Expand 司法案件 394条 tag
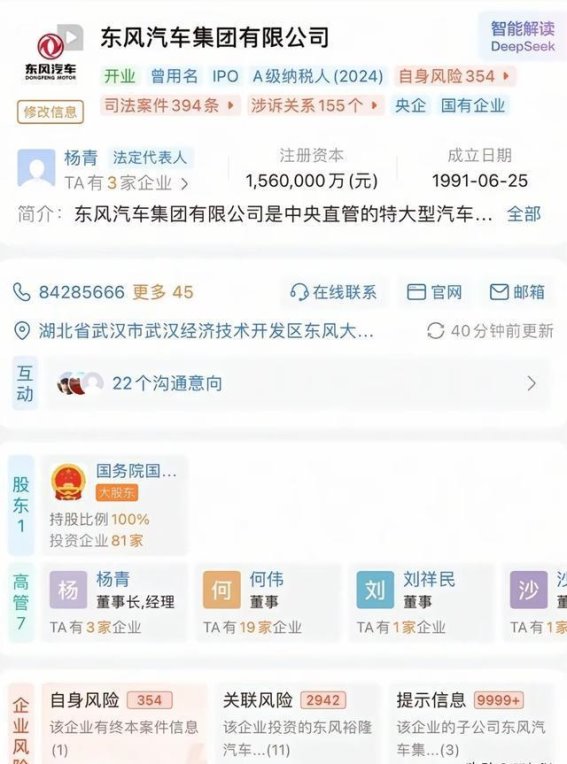This screenshot has width=567, height=764. [170, 105]
